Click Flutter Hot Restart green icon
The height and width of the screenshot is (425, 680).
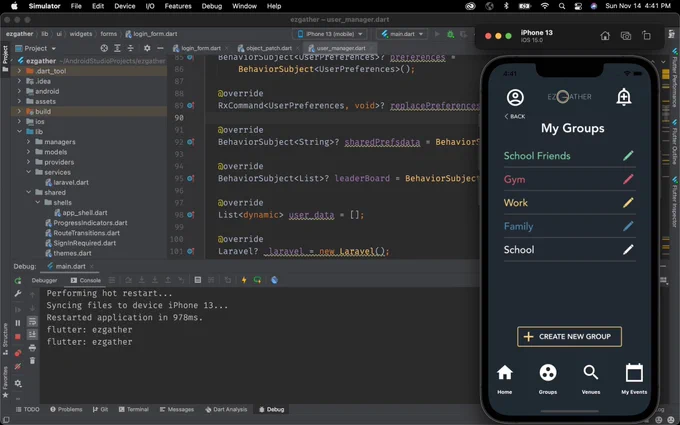(257, 280)
